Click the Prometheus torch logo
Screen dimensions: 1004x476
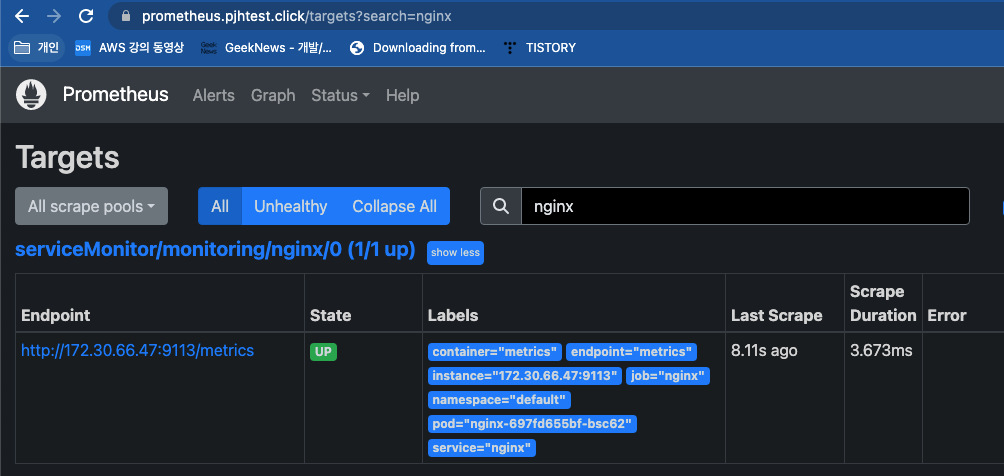[31, 95]
